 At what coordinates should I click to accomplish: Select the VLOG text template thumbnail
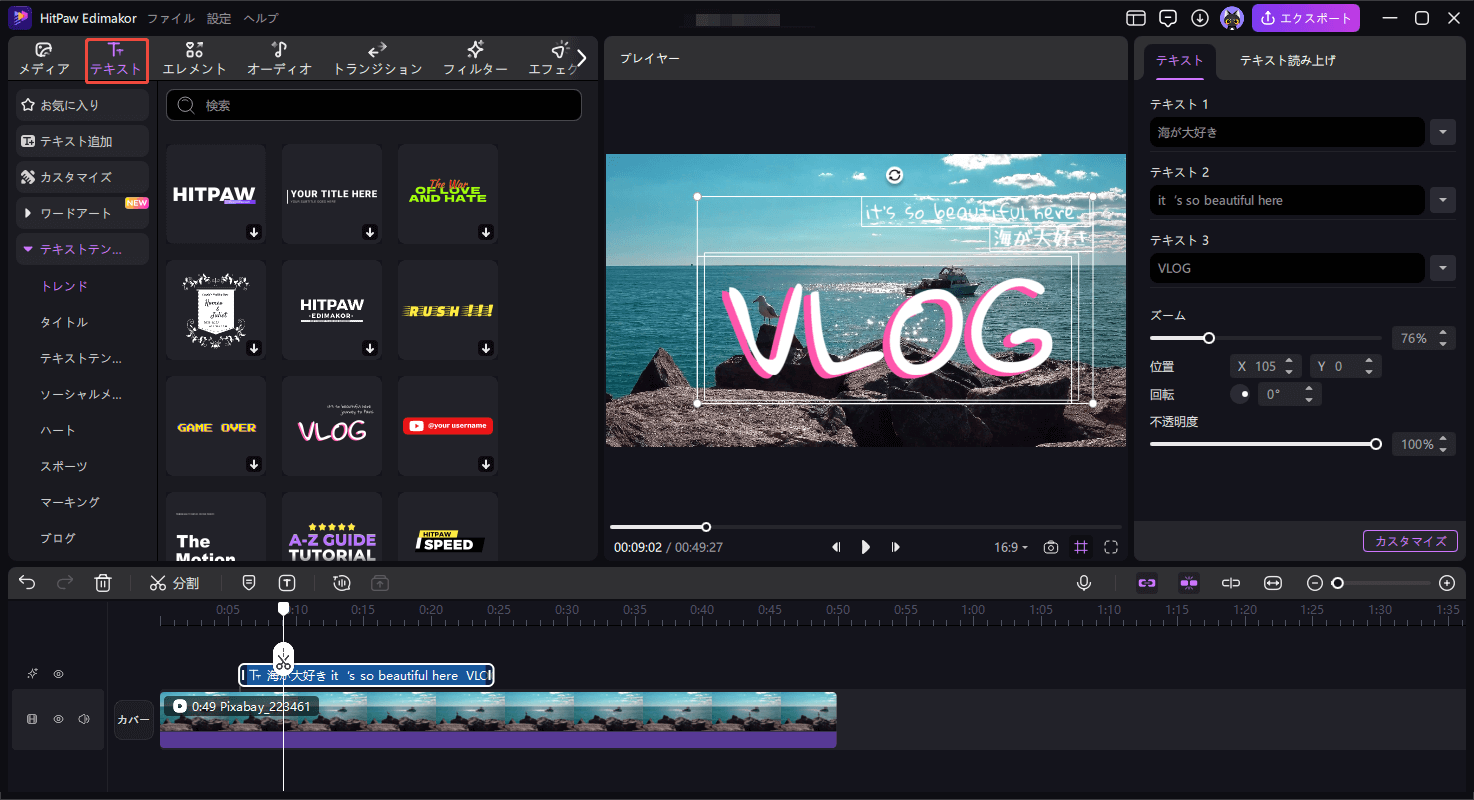[x=332, y=426]
